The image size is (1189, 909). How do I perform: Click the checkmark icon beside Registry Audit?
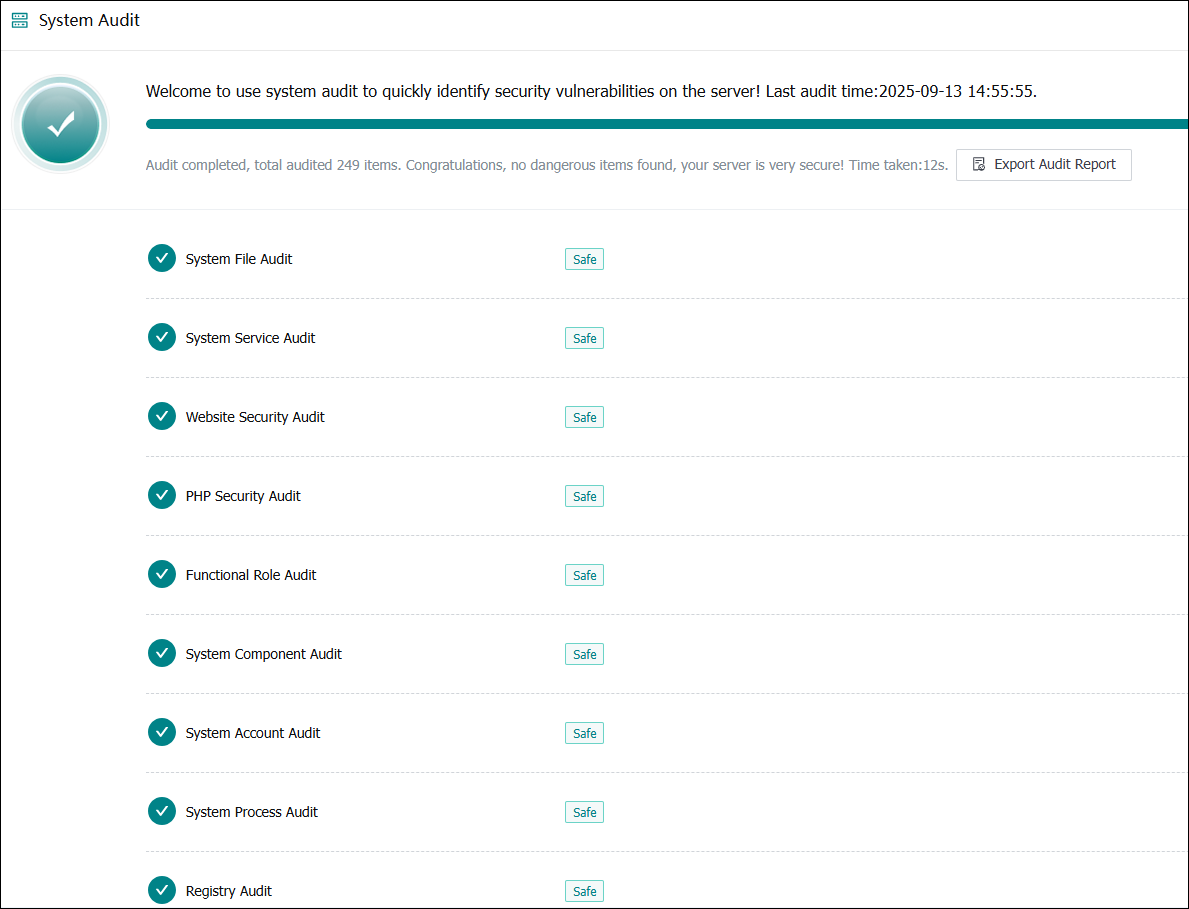coord(162,891)
